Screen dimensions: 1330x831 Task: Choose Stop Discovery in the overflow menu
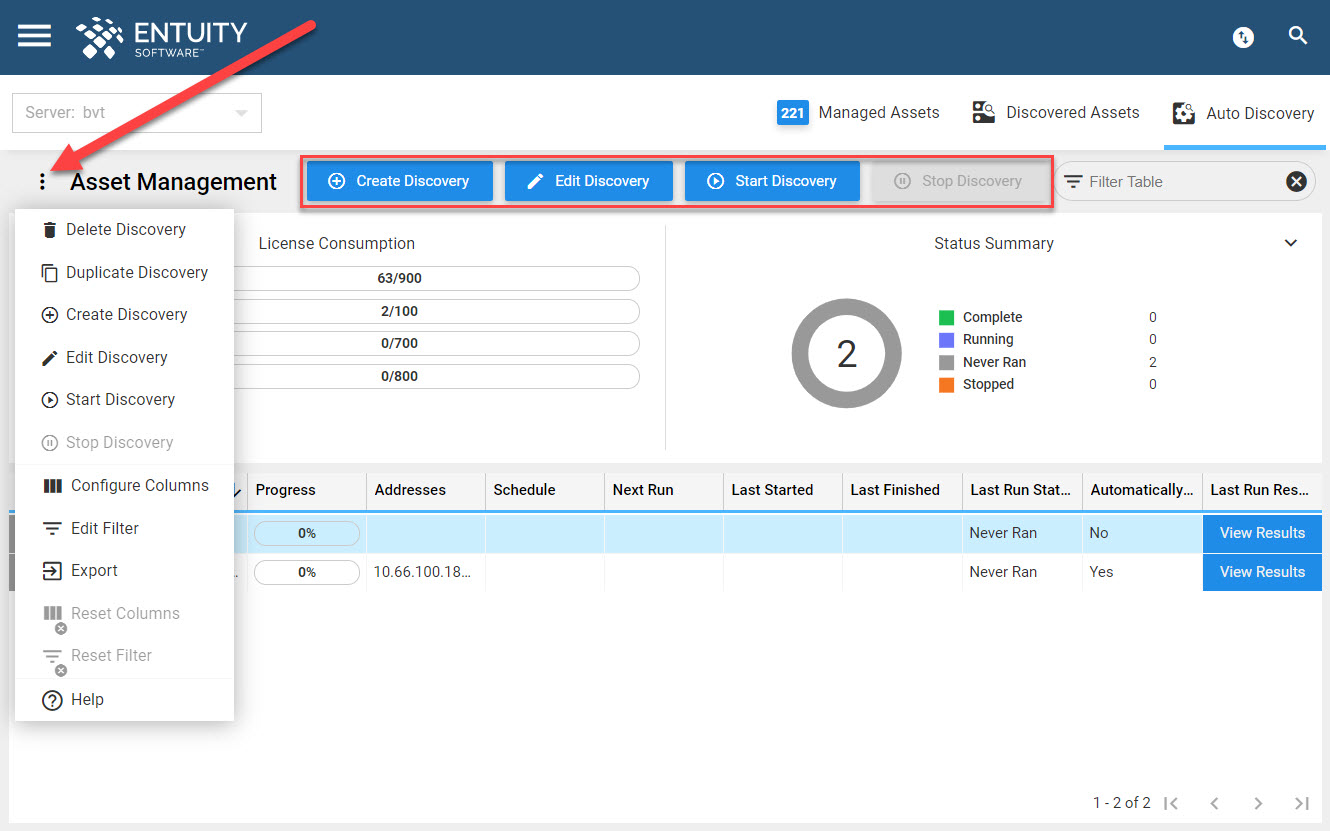[x=124, y=443]
